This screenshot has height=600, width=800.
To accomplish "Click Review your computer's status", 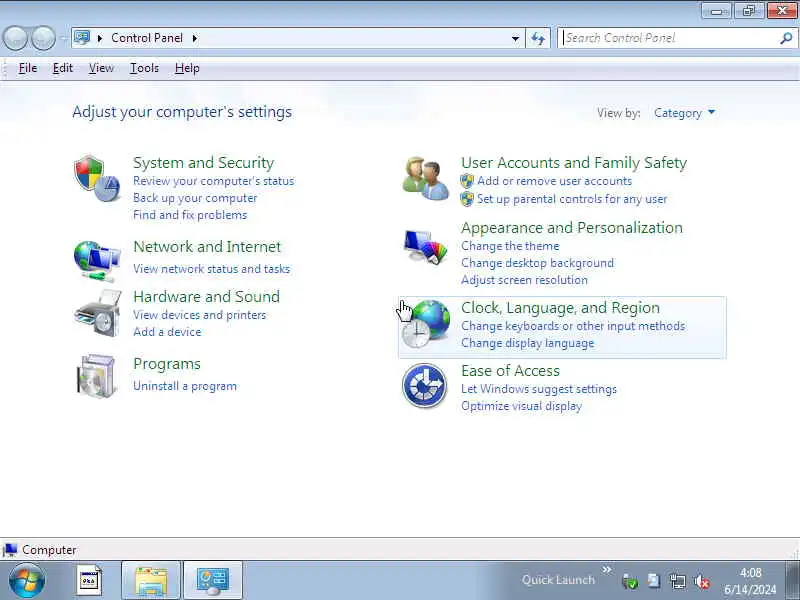I will pyautogui.click(x=214, y=181).
